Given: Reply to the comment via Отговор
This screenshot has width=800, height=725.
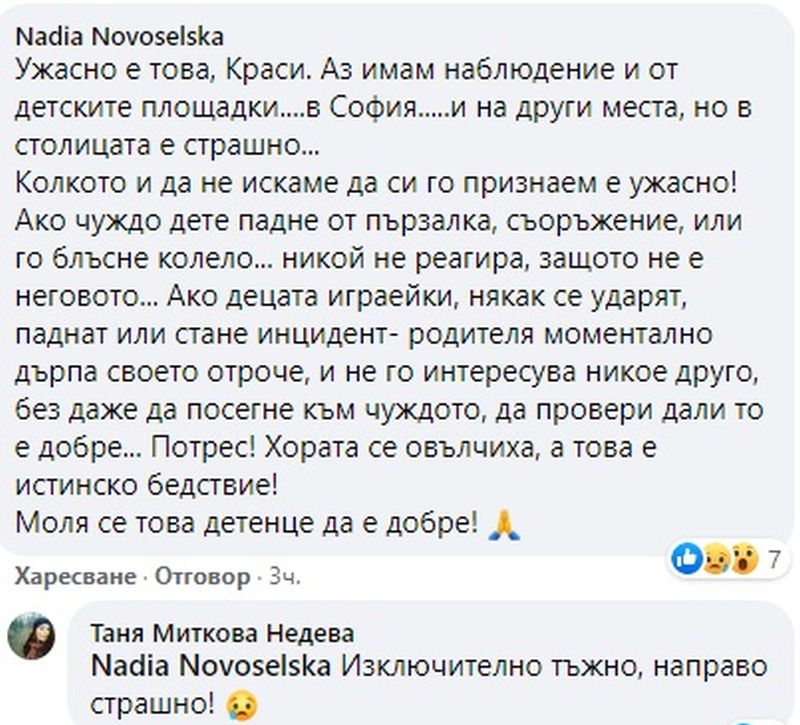Looking at the screenshot, I should 203,577.
